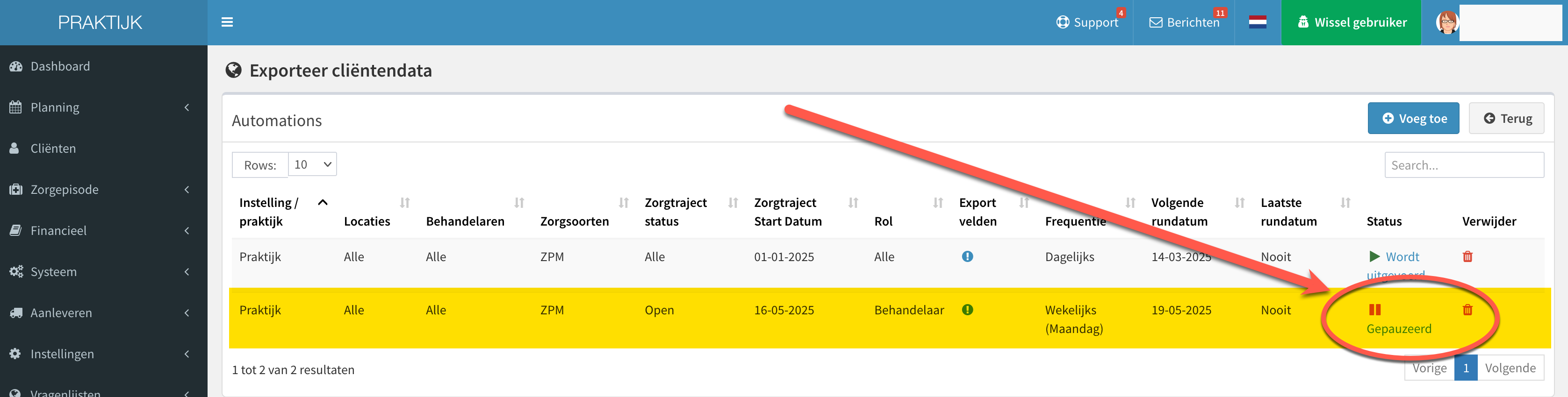Go to Vorige page

click(x=1429, y=368)
